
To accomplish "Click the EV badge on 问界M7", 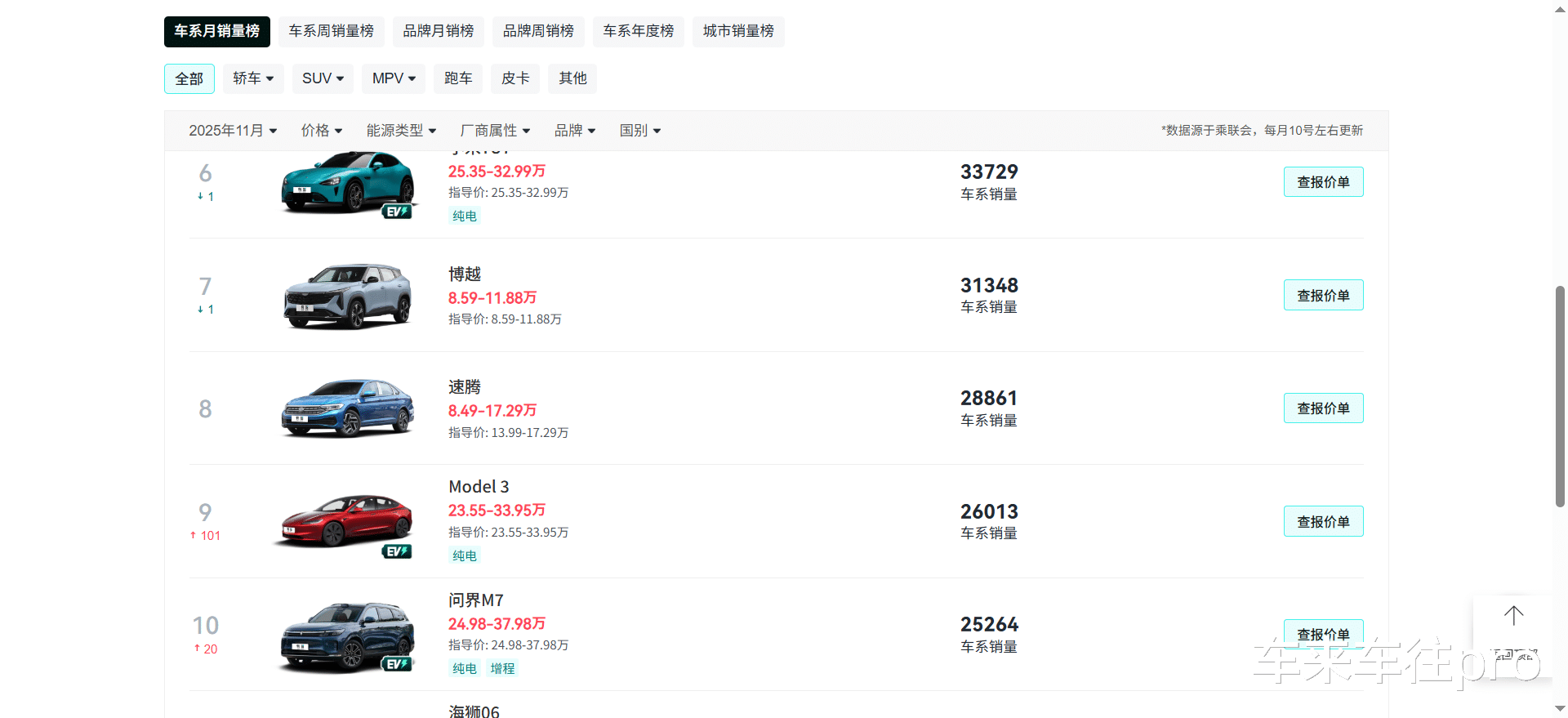I will click(397, 664).
